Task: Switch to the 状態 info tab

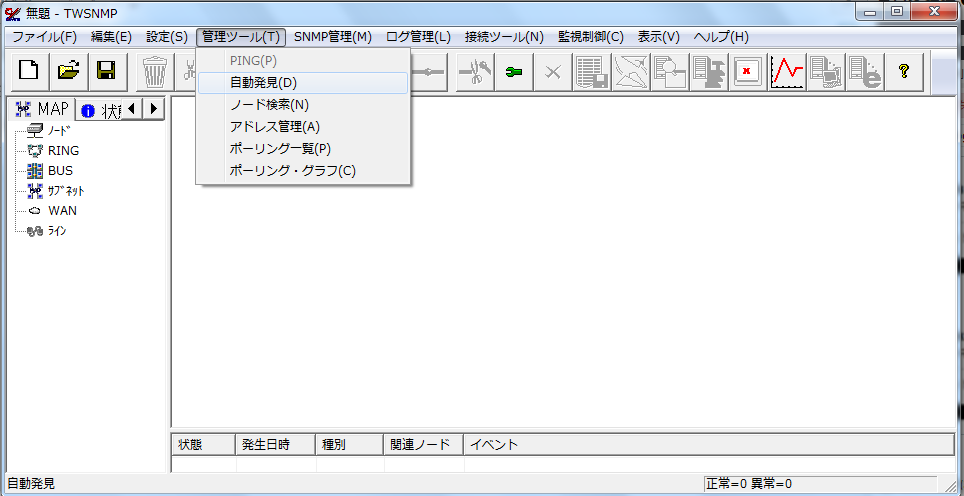Action: [100, 111]
